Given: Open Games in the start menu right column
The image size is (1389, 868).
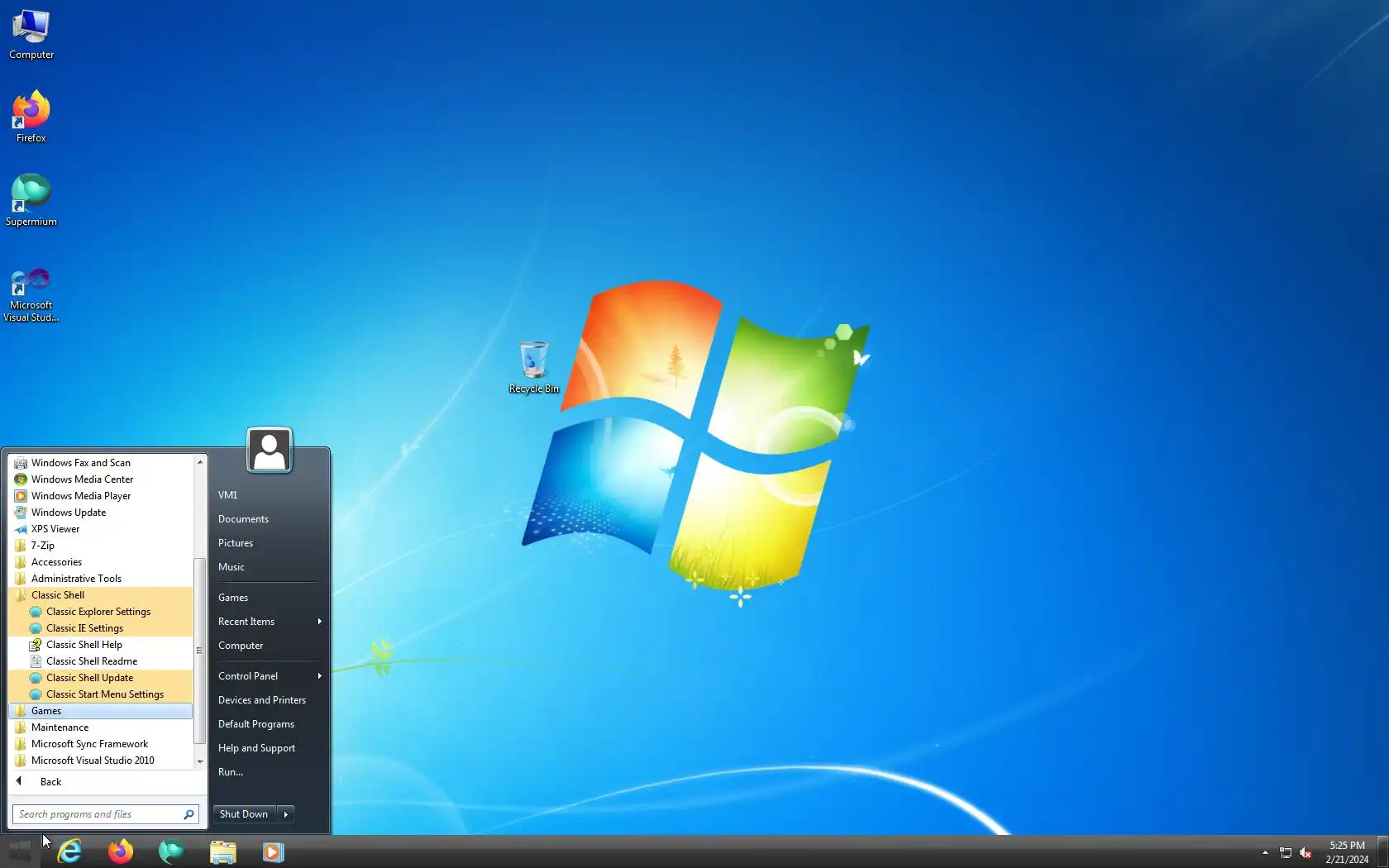Looking at the screenshot, I should click(x=268, y=598).
